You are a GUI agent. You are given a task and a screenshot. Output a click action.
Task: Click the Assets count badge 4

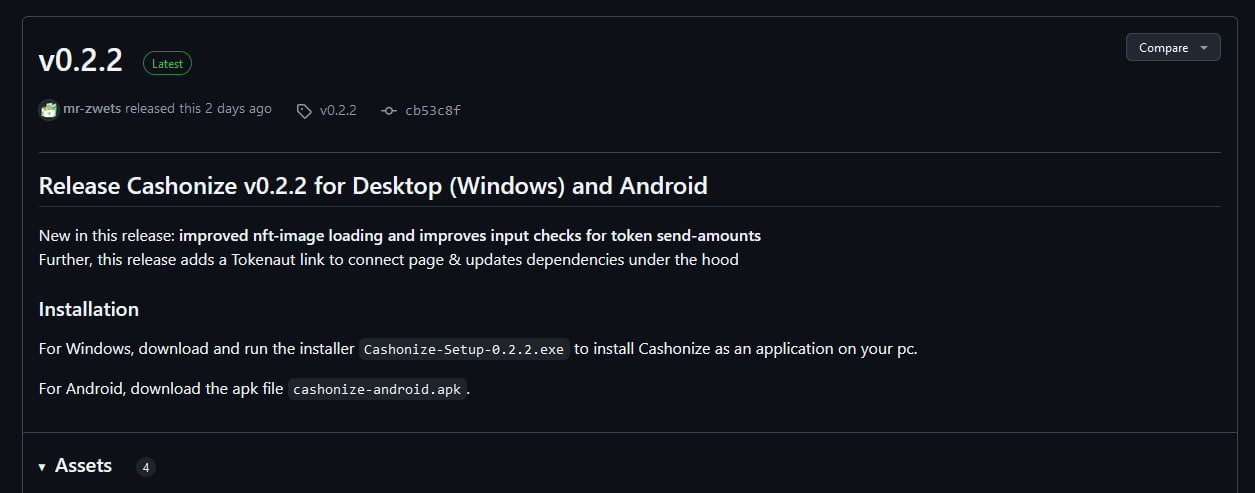coord(146,467)
